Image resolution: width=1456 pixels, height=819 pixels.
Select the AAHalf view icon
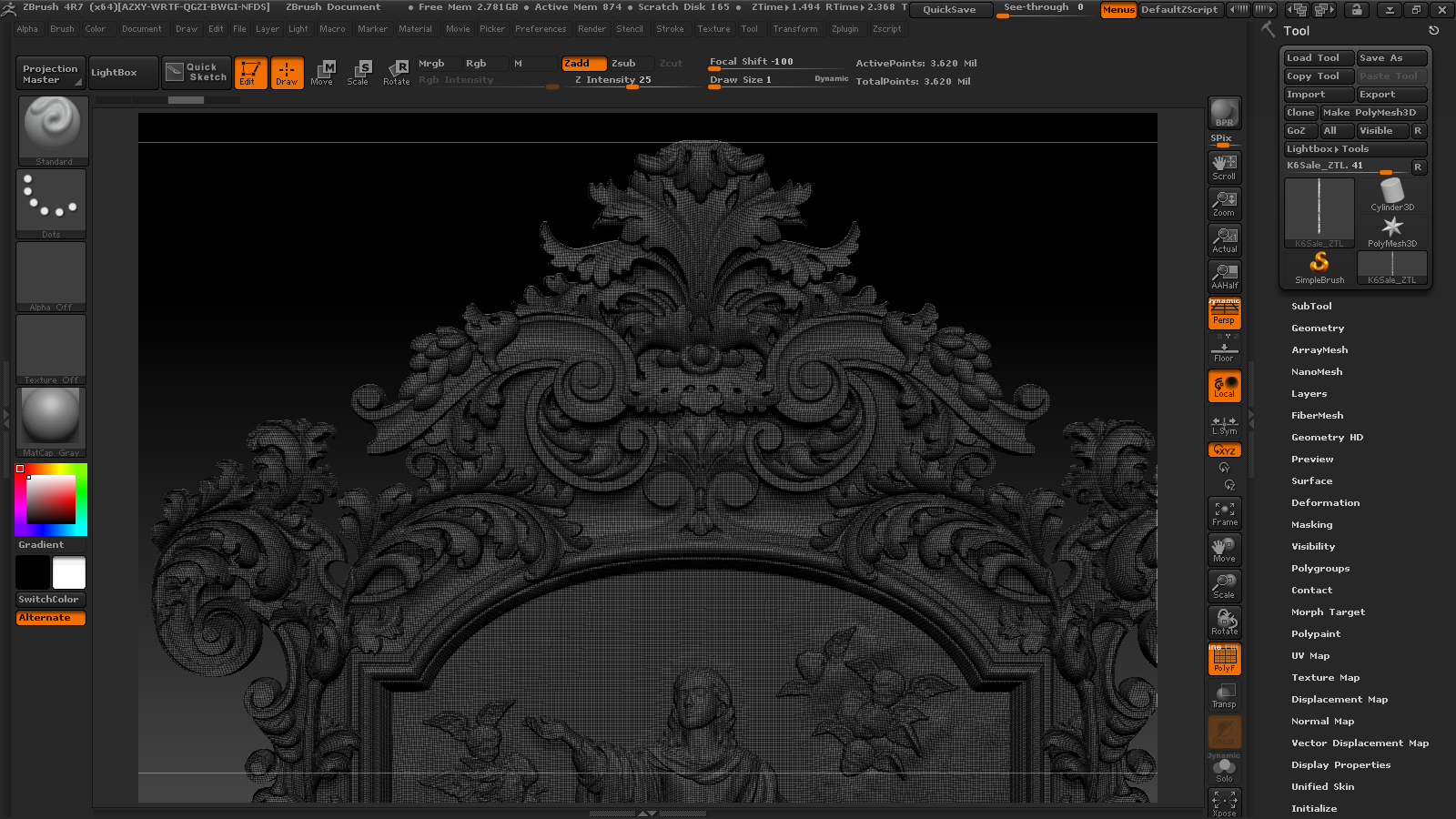(1224, 276)
